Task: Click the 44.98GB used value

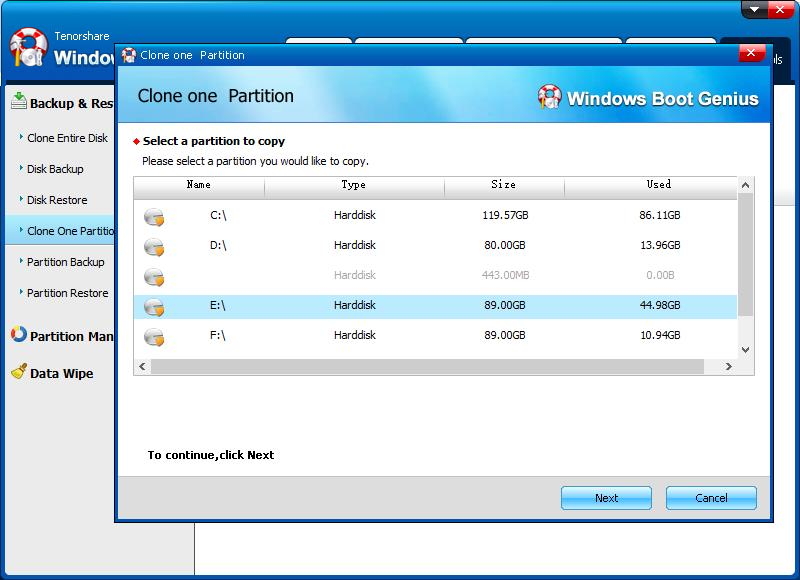Action: point(660,305)
